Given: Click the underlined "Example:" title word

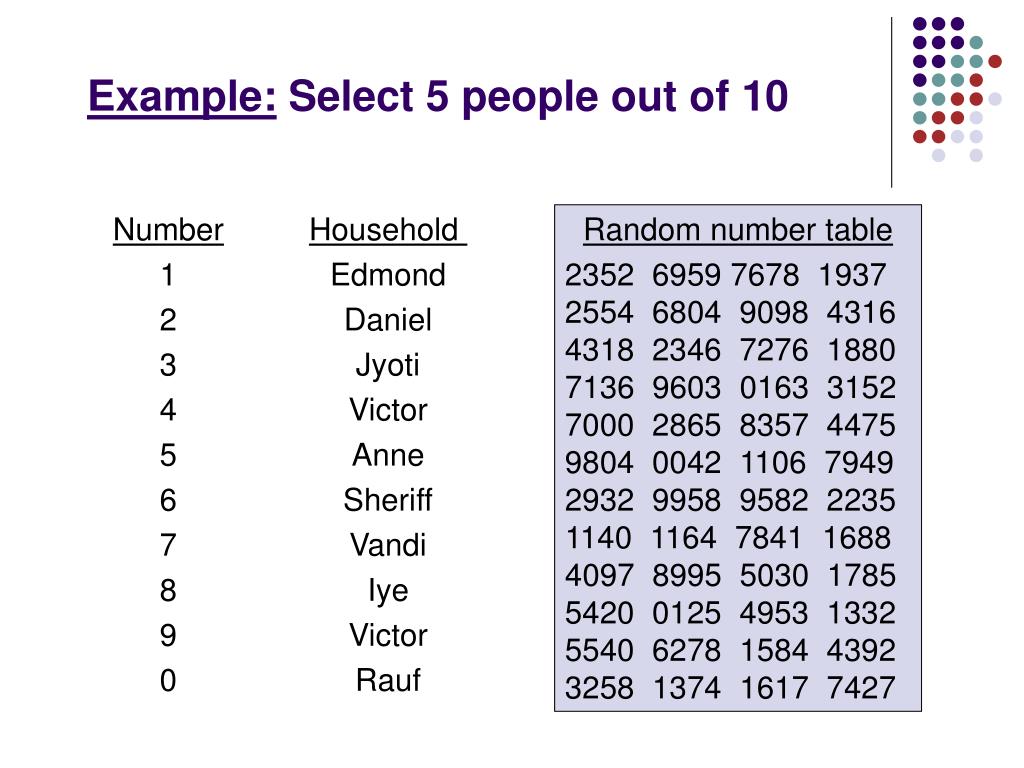Looking at the screenshot, I should [x=182, y=97].
